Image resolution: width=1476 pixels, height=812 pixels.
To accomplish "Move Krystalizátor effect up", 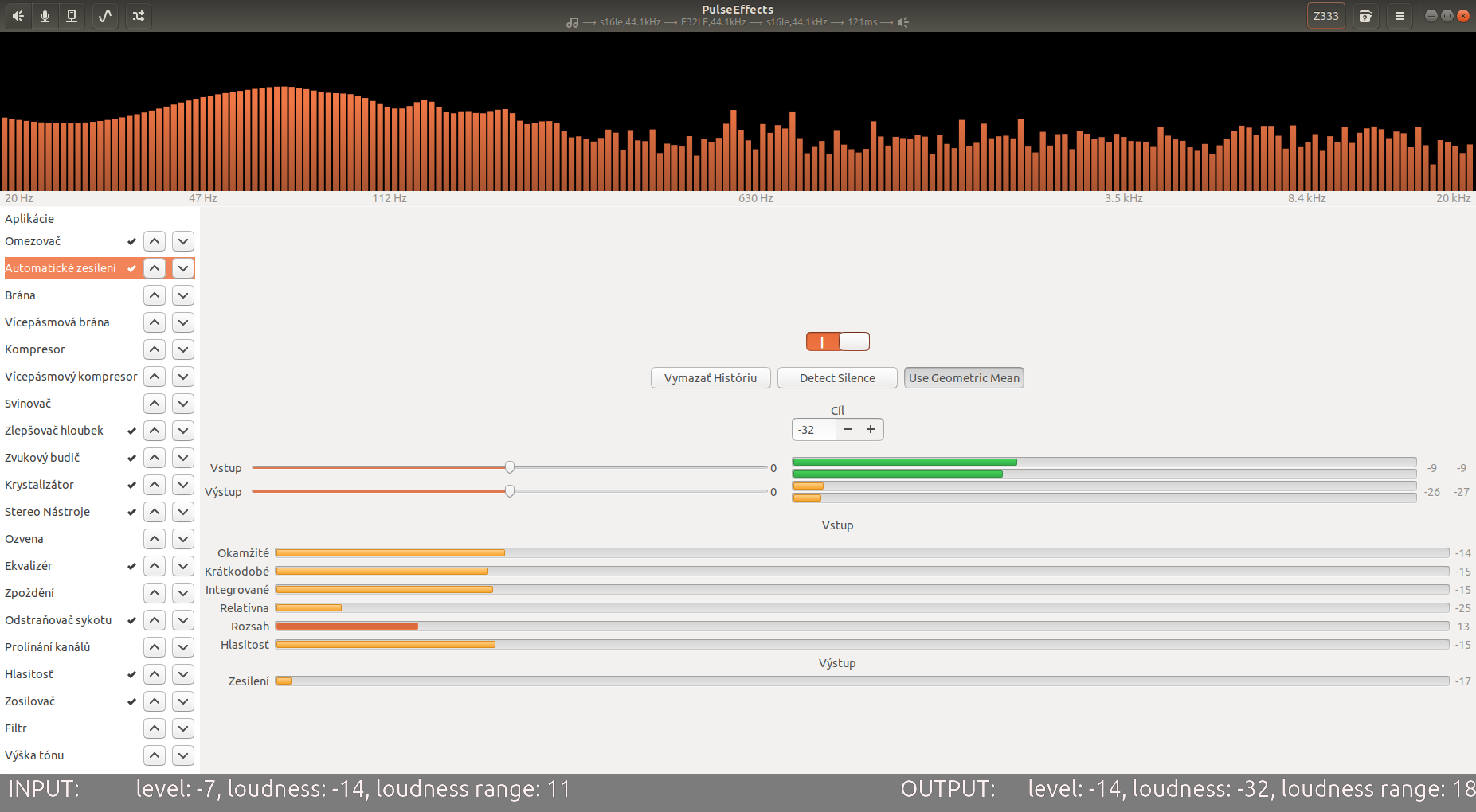I will (155, 485).
